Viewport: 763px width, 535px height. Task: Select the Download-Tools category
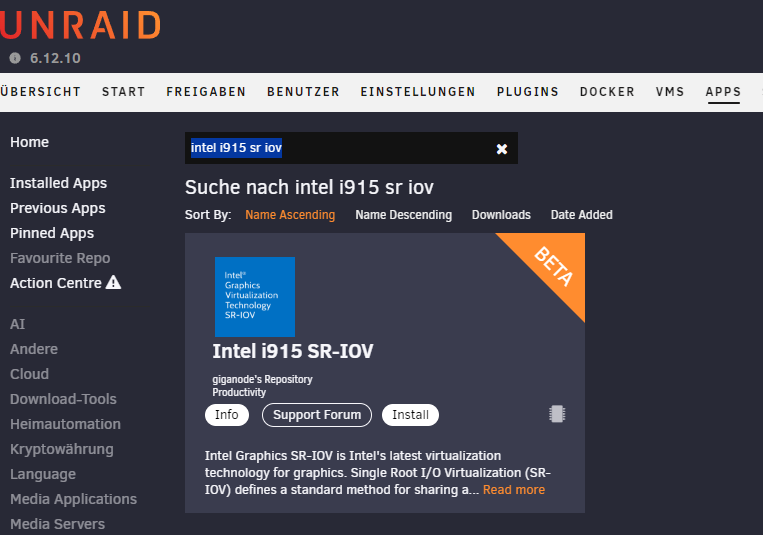(63, 399)
